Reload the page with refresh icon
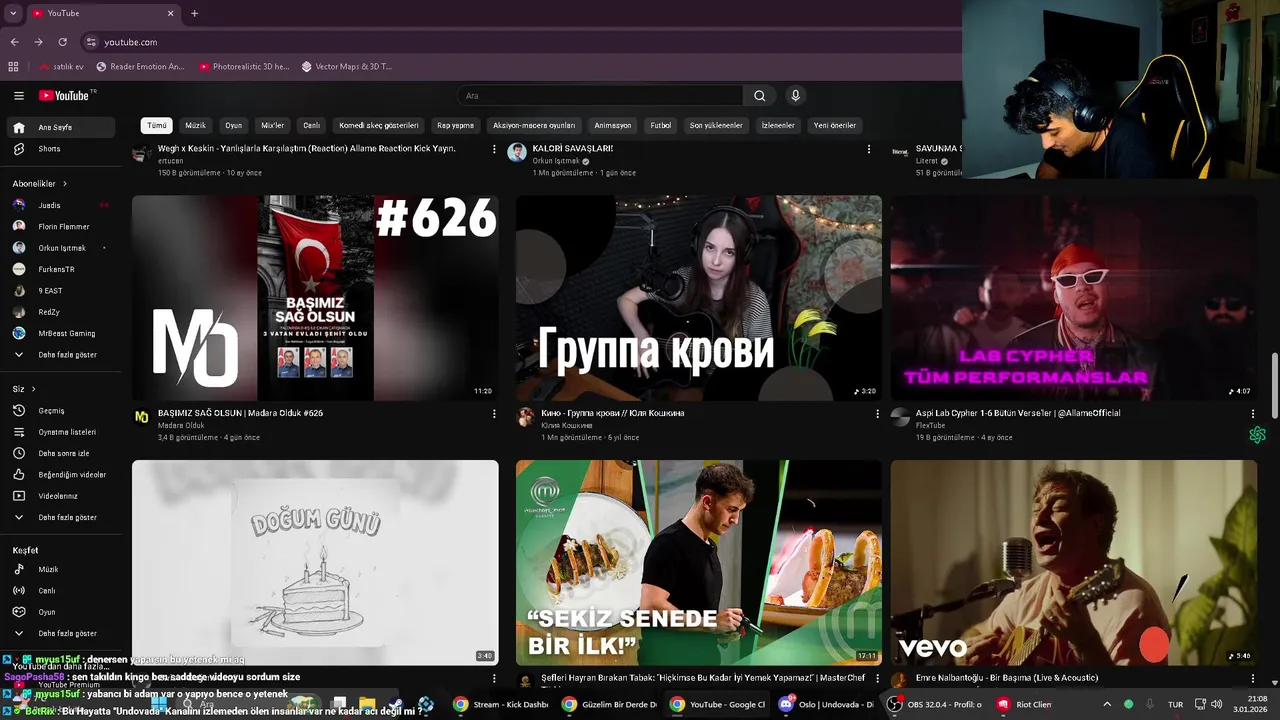The image size is (1280, 720). click(x=62, y=42)
